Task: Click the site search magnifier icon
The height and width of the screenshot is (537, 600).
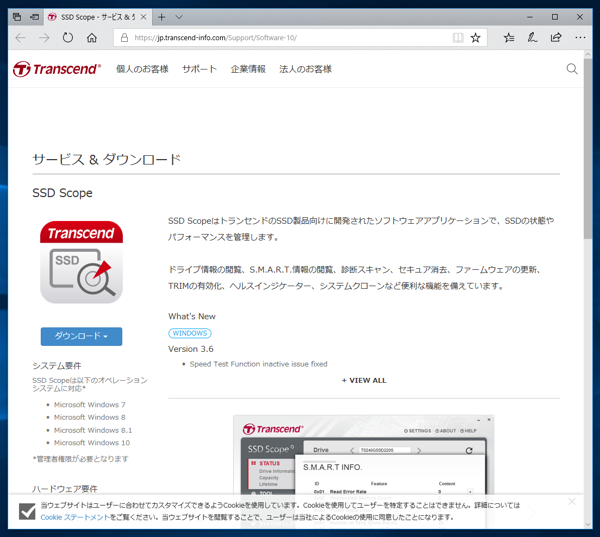Action: pos(572,69)
